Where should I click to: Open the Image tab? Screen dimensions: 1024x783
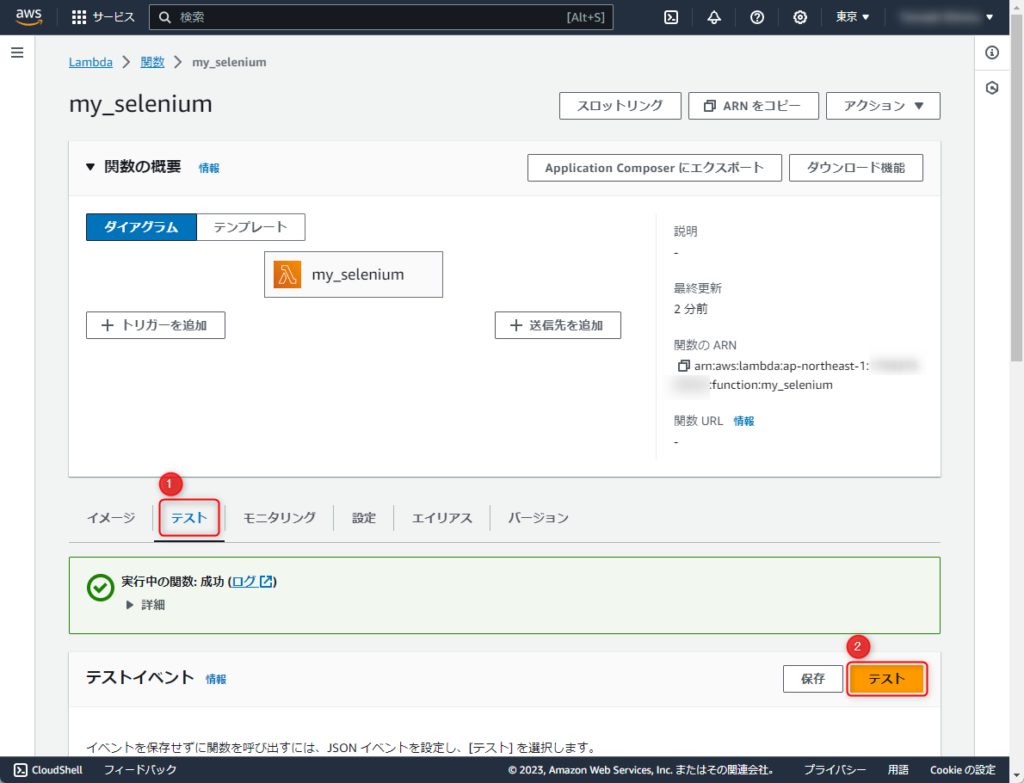pyautogui.click(x=111, y=518)
